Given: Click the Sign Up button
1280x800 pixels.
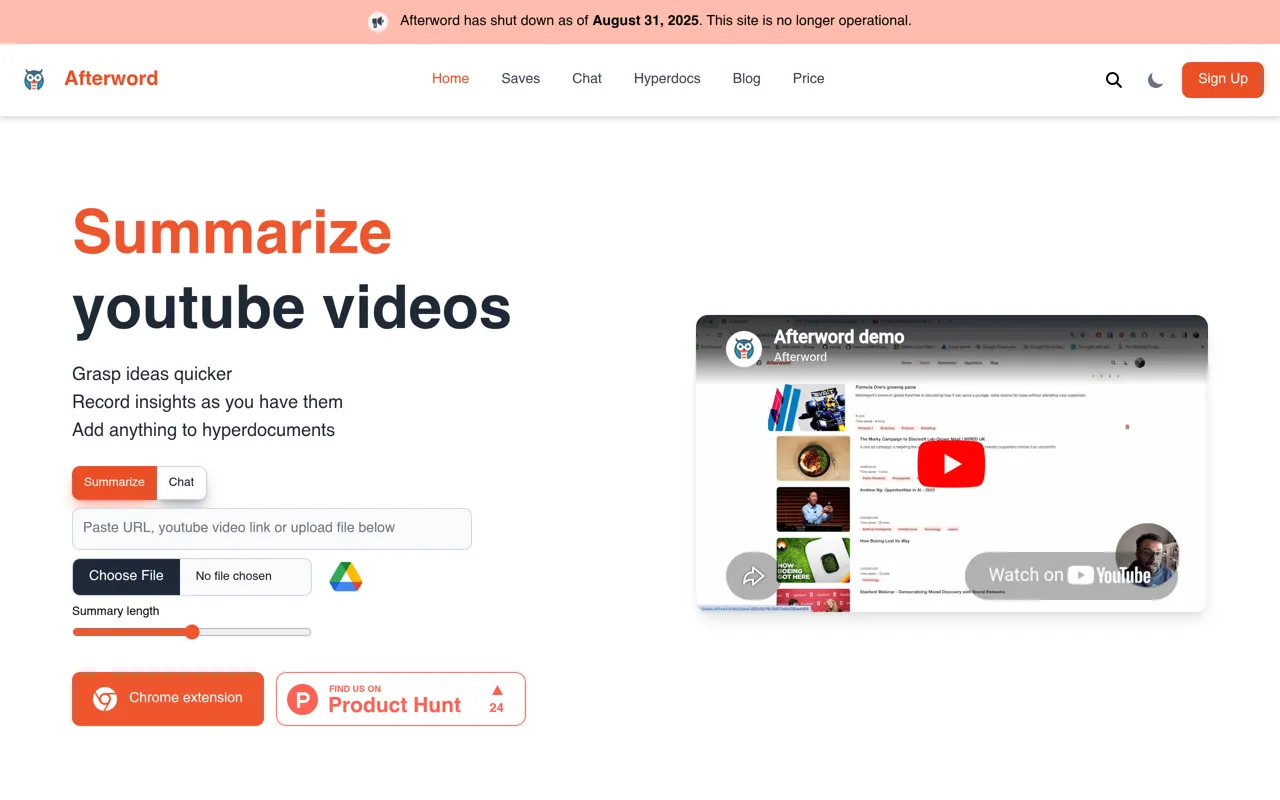Looking at the screenshot, I should pos(1223,79).
